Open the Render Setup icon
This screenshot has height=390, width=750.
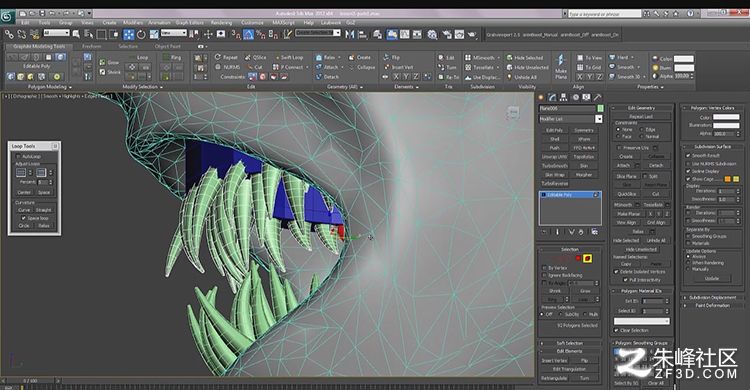coord(446,34)
